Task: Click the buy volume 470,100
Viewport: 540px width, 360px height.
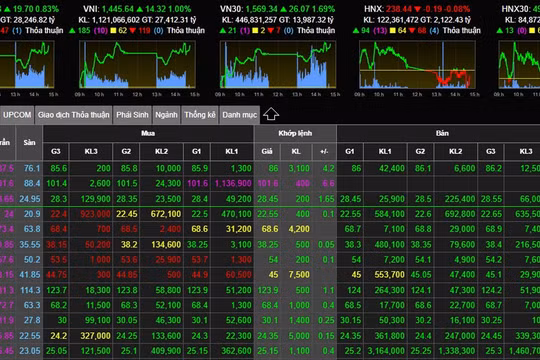Action: click(x=236, y=214)
